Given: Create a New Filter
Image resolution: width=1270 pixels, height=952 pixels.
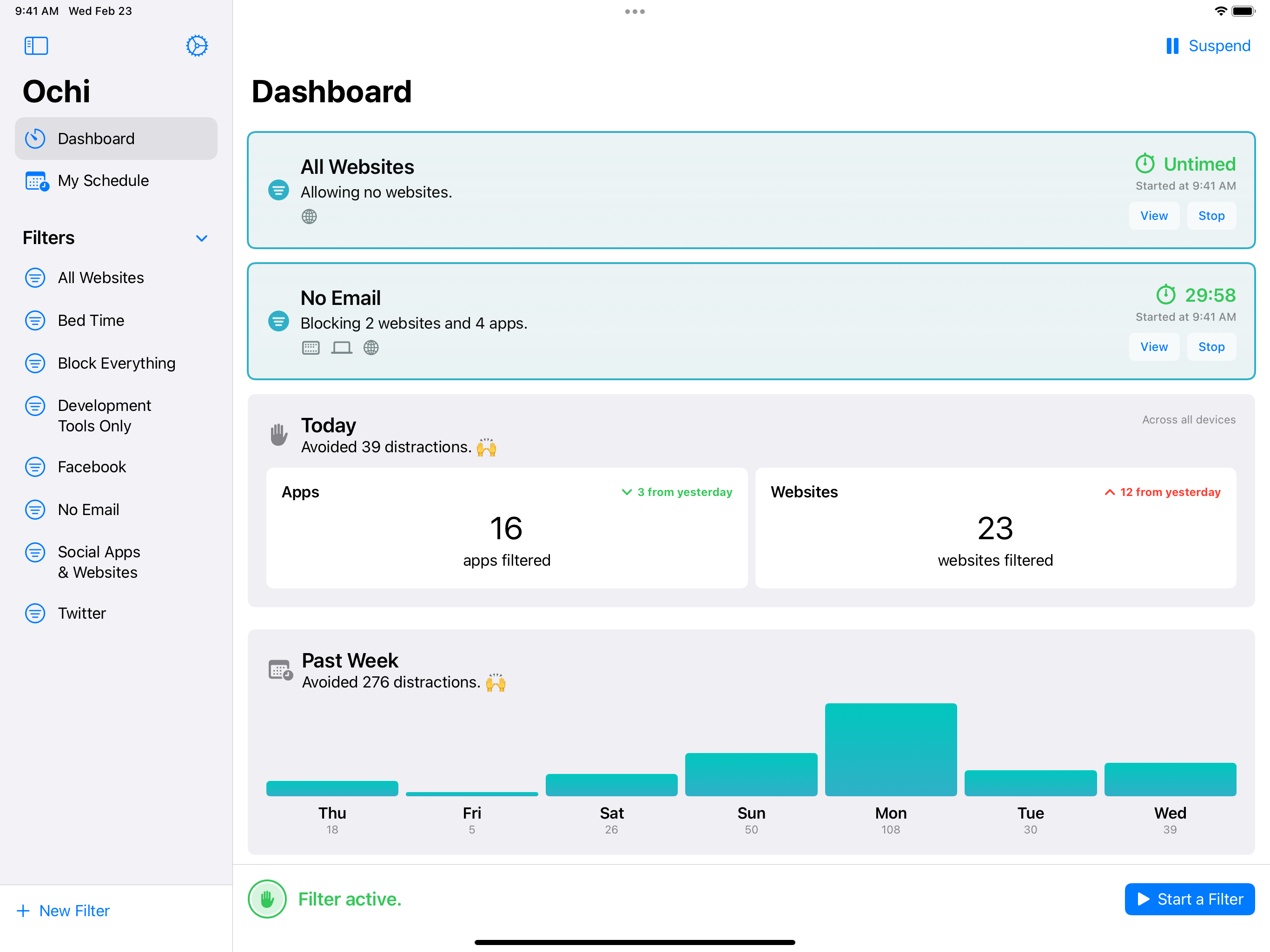Looking at the screenshot, I should [x=64, y=911].
